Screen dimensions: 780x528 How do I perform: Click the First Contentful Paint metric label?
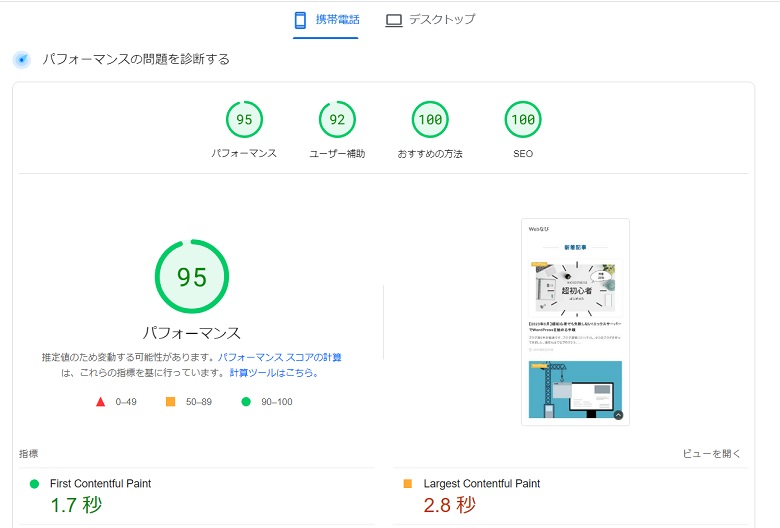pyautogui.click(x=100, y=483)
